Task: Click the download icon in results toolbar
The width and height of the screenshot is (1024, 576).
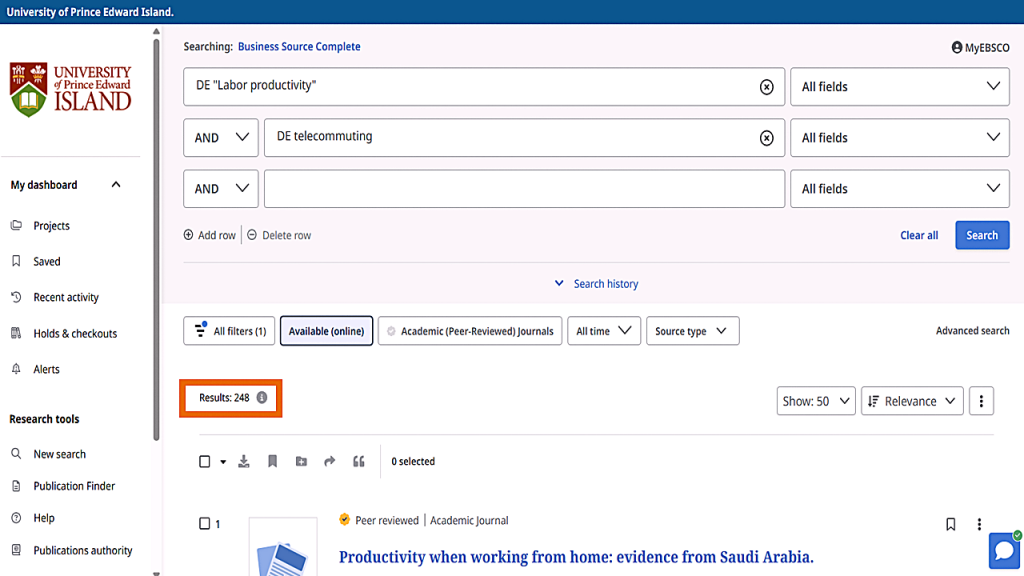Action: click(244, 461)
